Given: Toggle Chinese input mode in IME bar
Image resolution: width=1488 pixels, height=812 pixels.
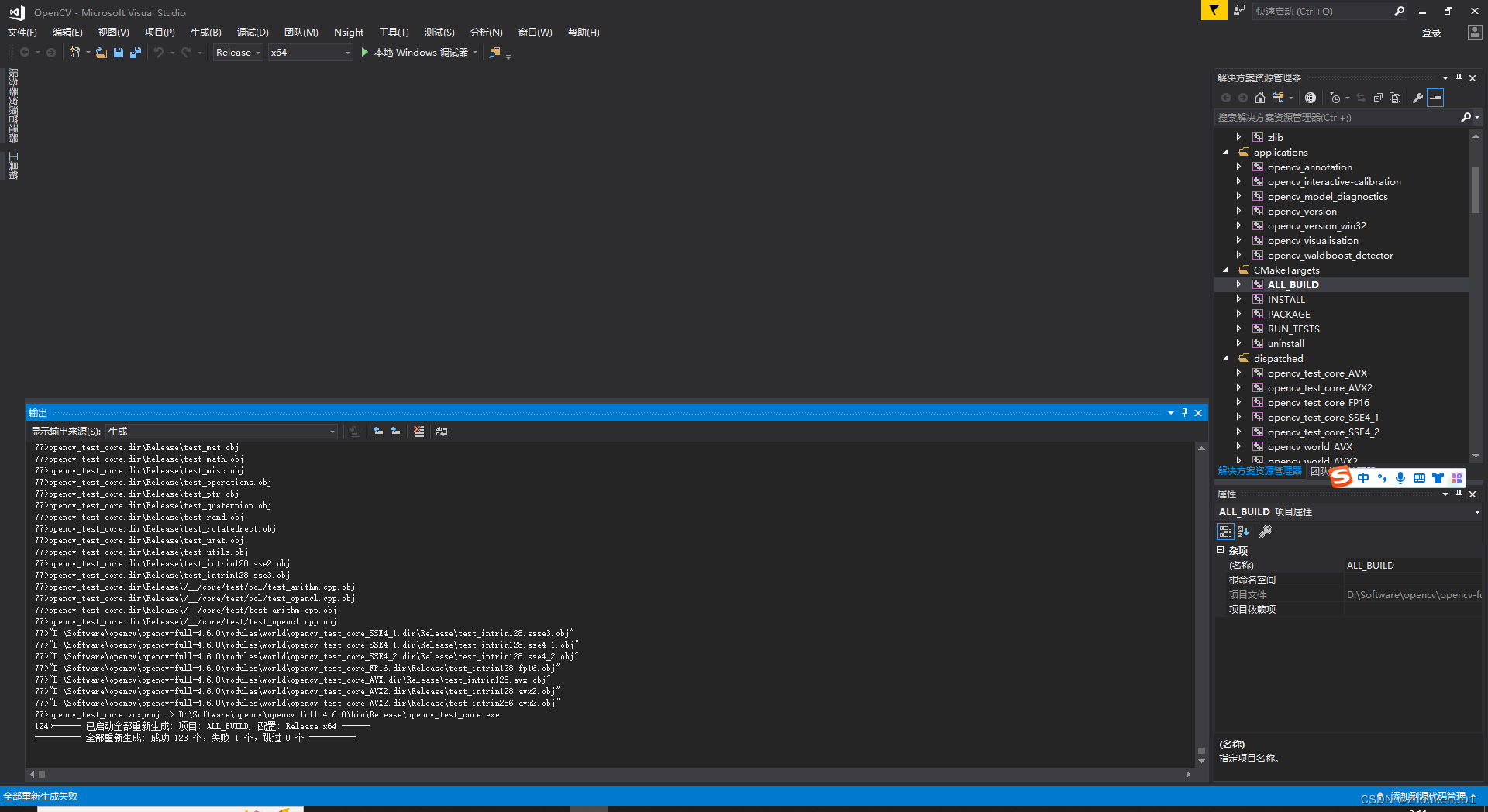Looking at the screenshot, I should (1363, 478).
